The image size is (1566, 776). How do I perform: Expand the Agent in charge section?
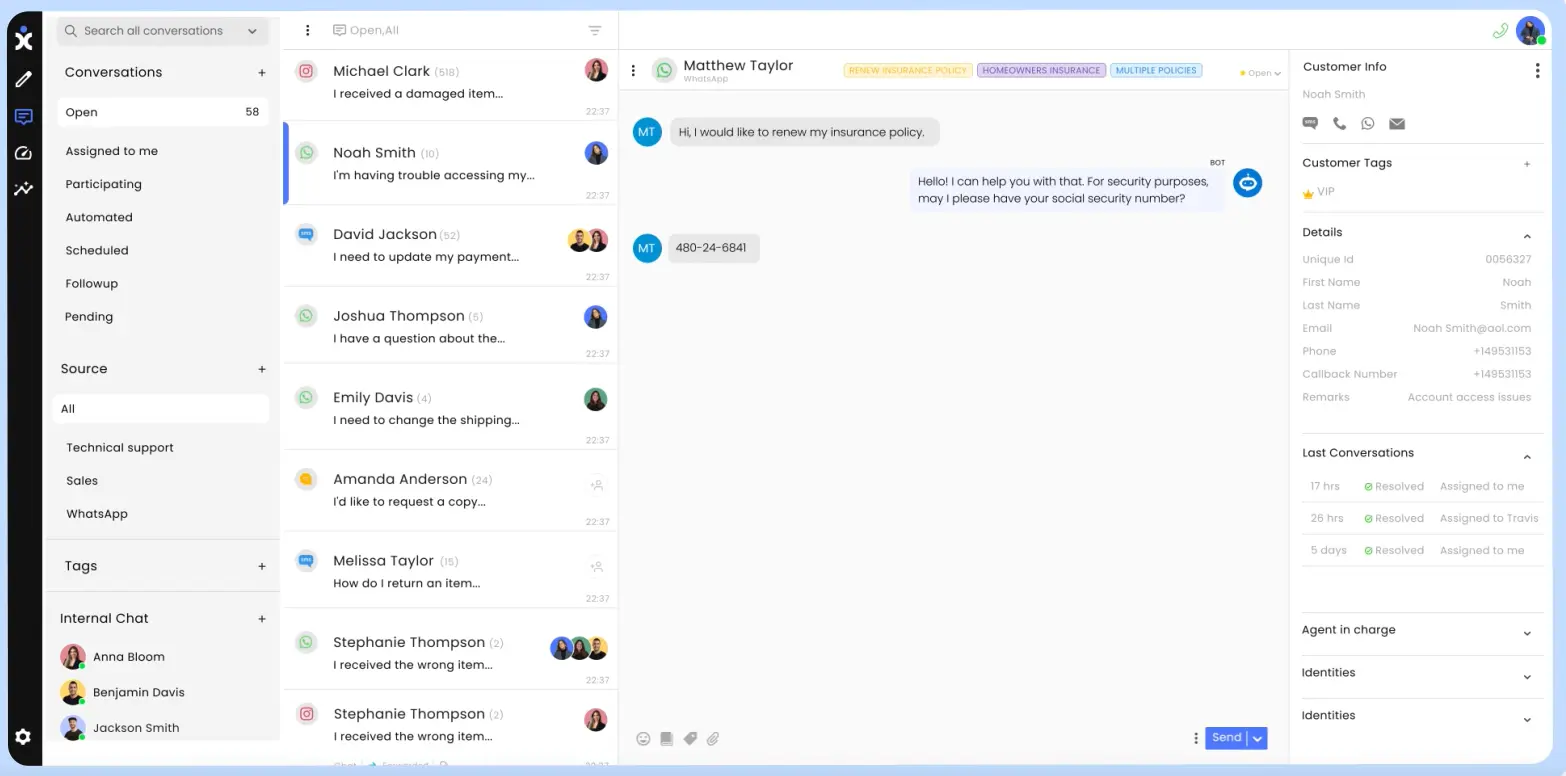click(1527, 633)
